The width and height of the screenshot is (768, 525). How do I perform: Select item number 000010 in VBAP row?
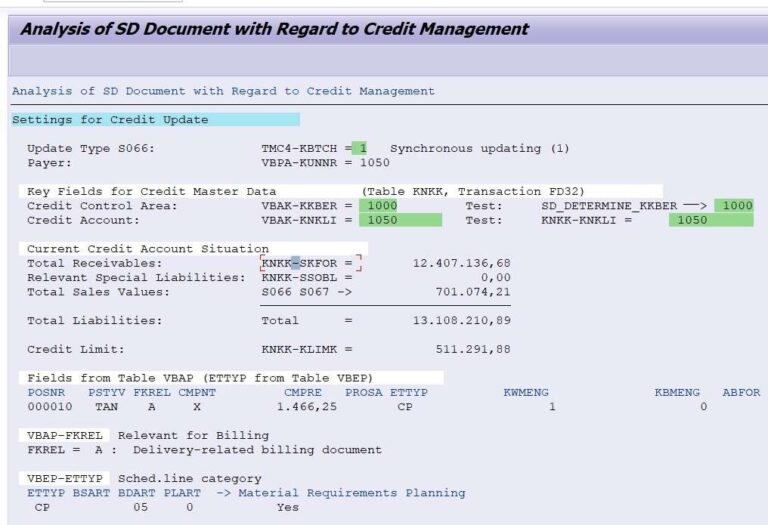coord(45,407)
